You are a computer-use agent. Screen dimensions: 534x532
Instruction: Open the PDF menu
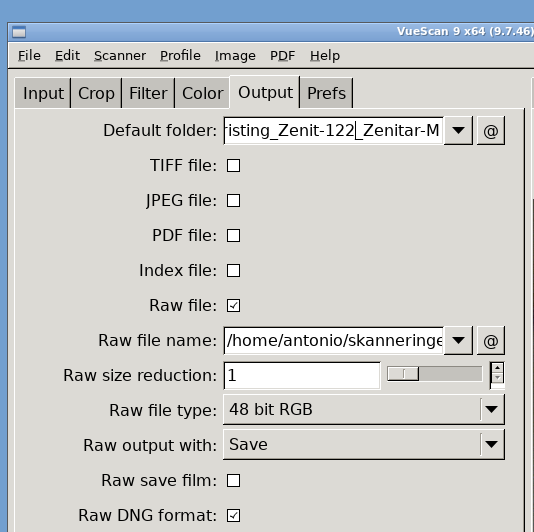(282, 56)
